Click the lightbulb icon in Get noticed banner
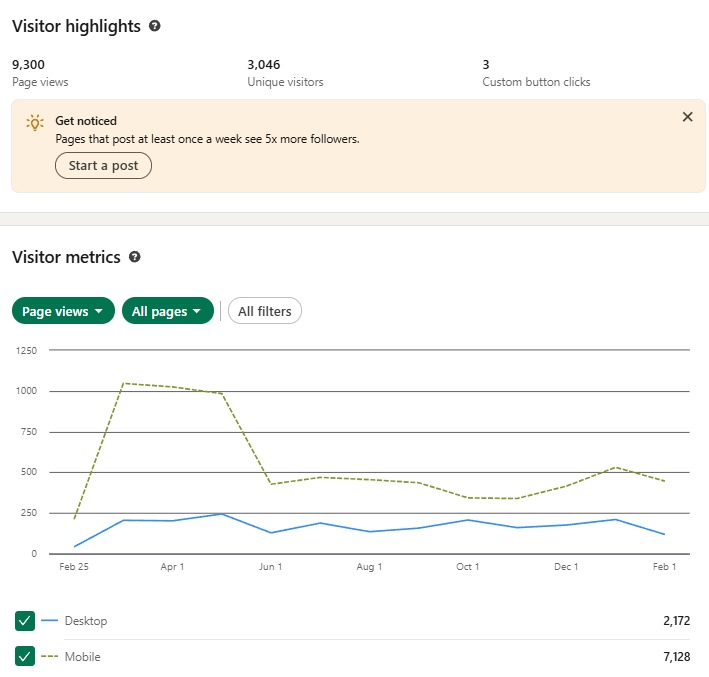 click(35, 122)
